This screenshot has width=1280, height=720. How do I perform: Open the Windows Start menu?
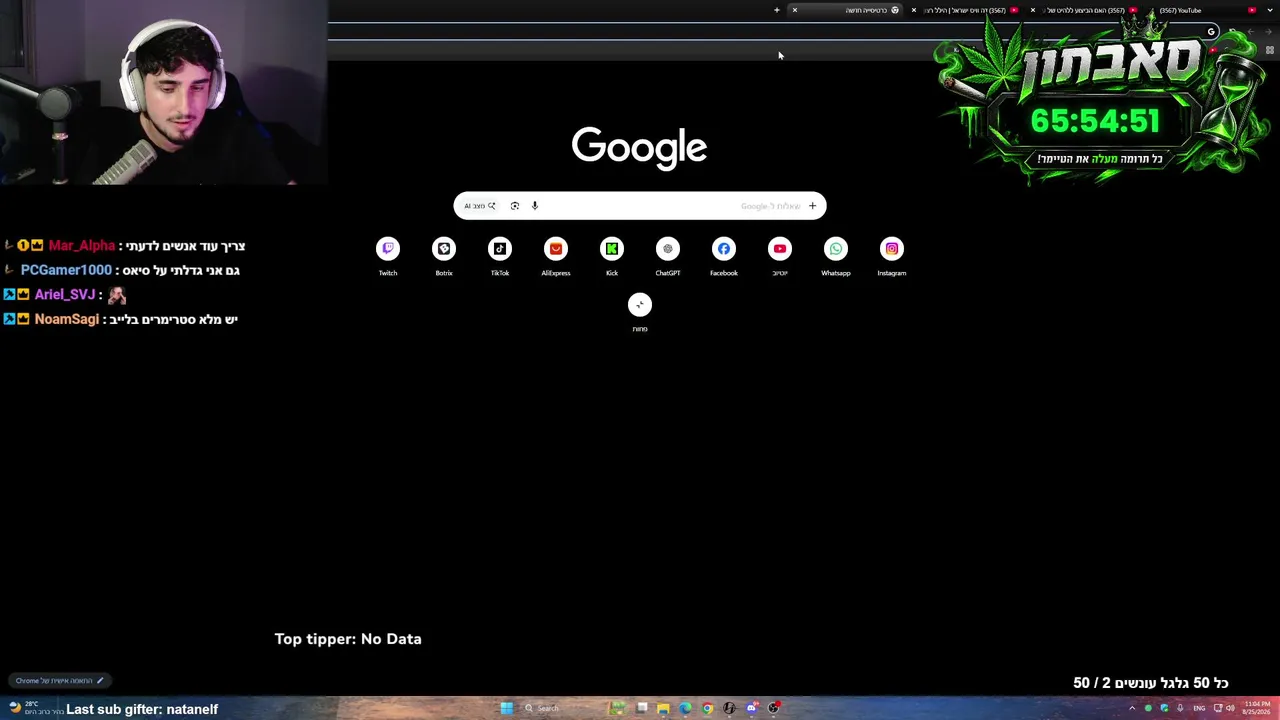507,708
